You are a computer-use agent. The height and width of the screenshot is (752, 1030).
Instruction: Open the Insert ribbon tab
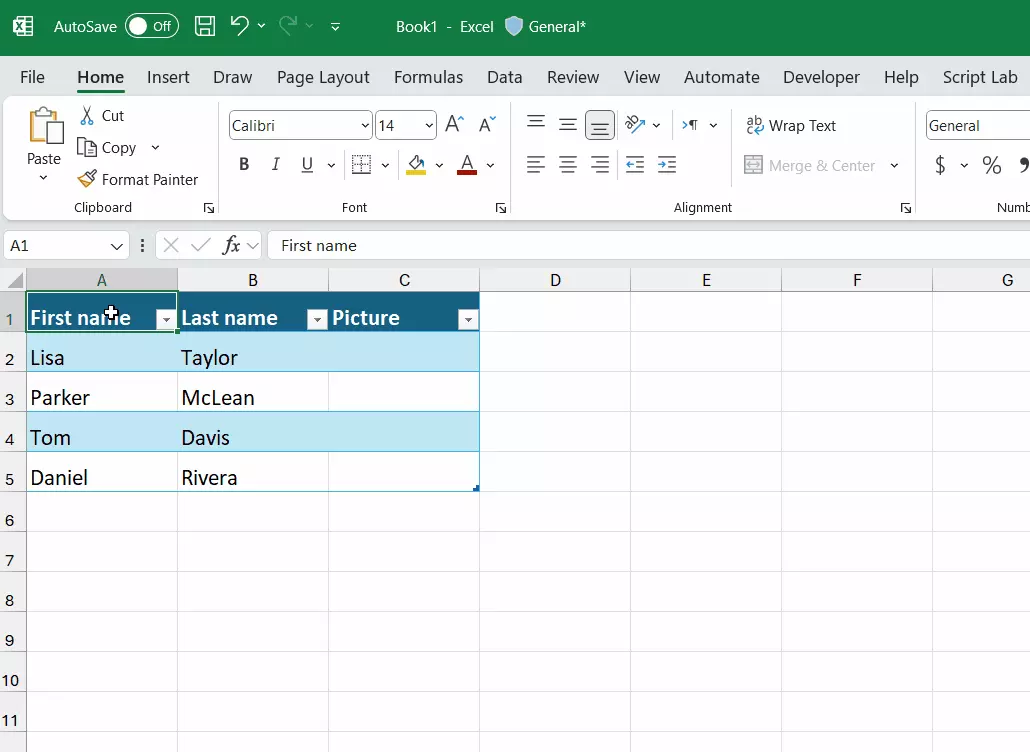pyautogui.click(x=168, y=77)
